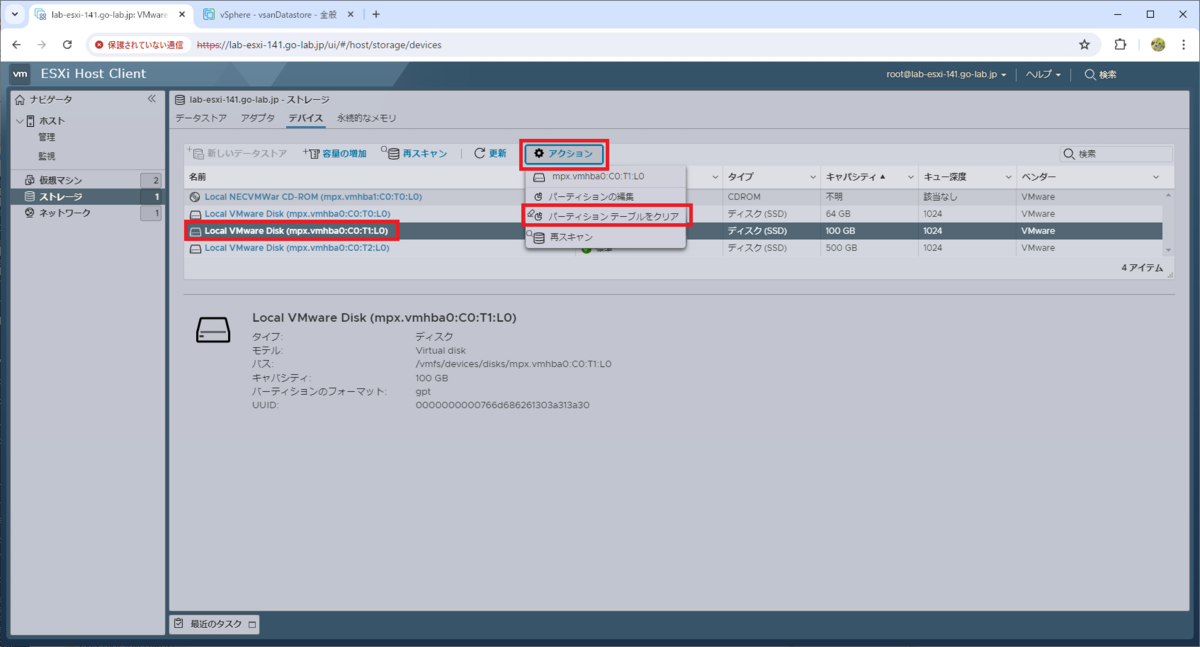
Task: Select 監視 under ホスト in navigator
Action: tap(47, 156)
